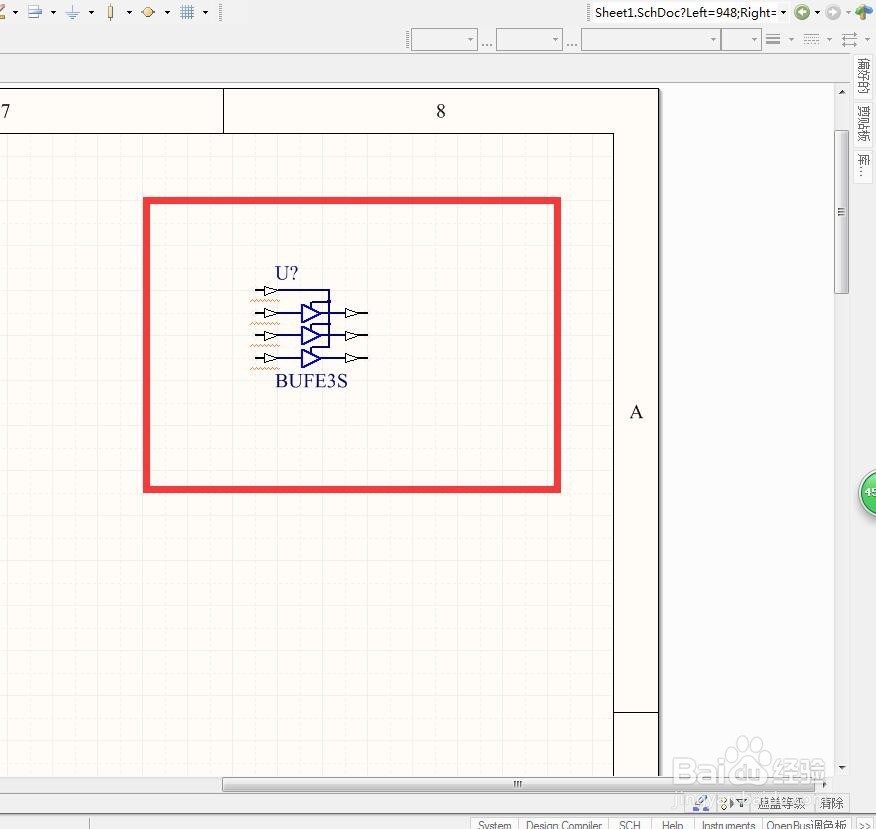
Task: Click the filter funnel icon at bottom
Action: point(740,803)
